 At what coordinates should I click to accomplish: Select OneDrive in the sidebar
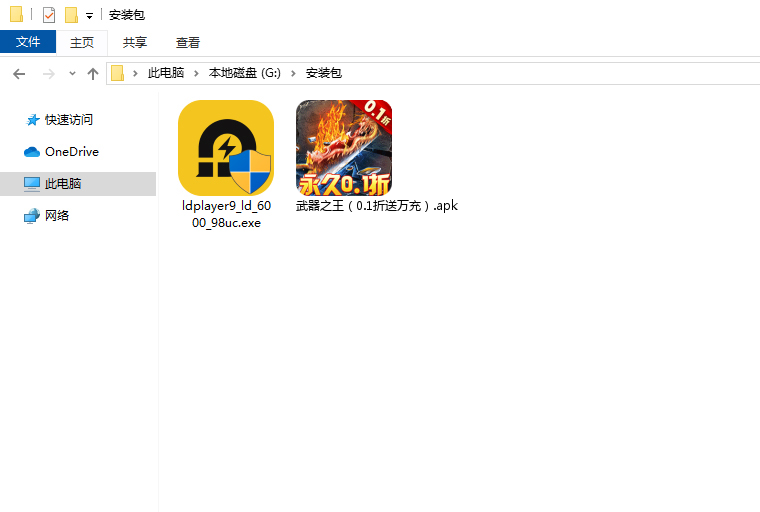pos(71,152)
